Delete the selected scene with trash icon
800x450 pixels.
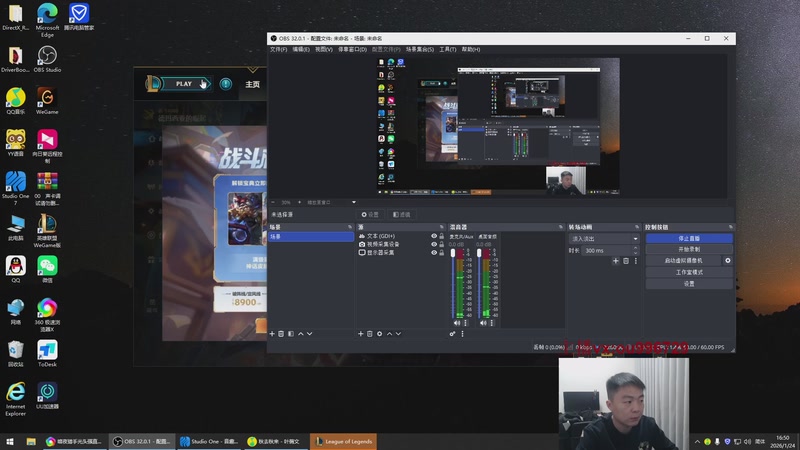point(281,334)
